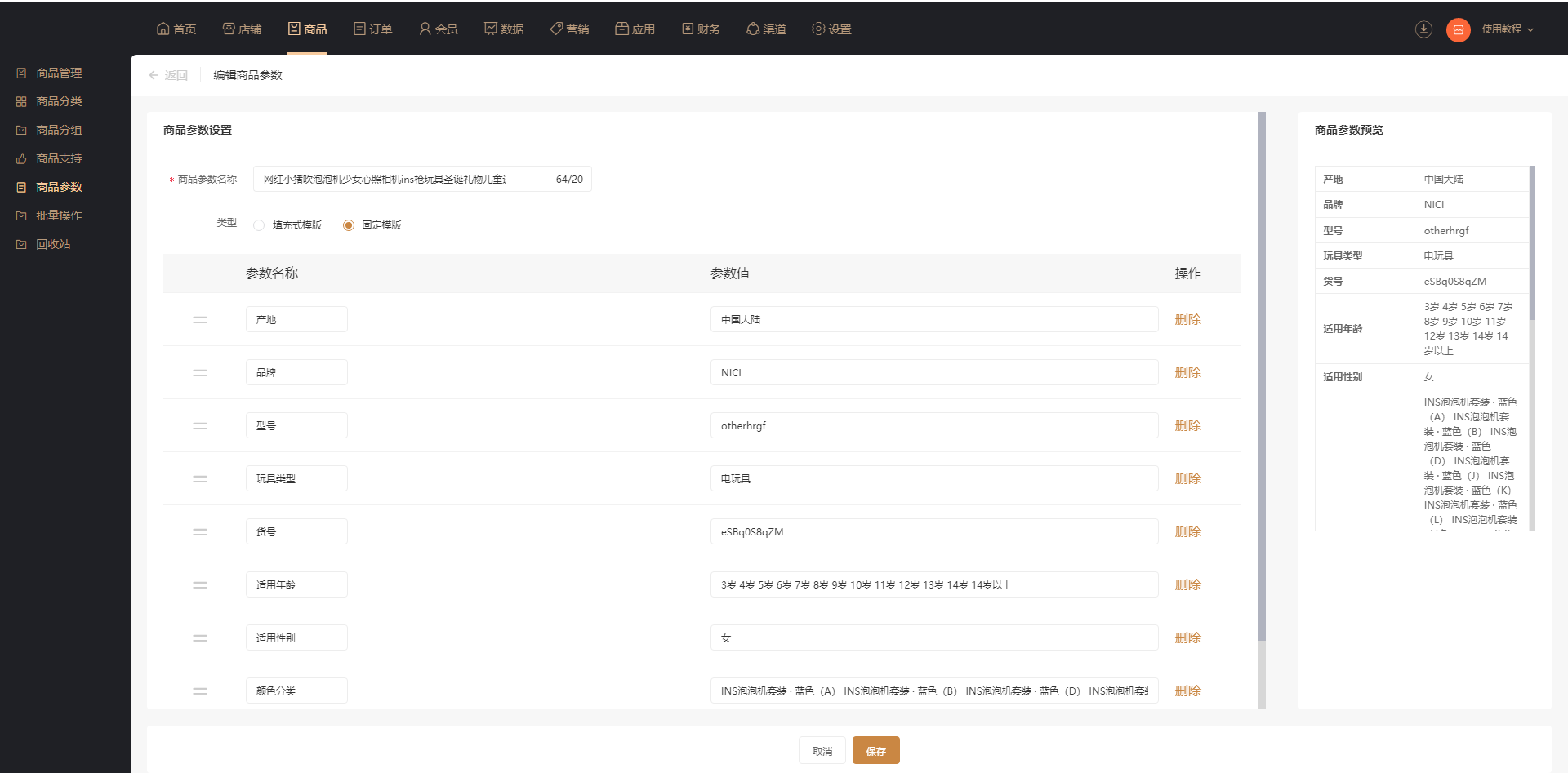This screenshot has width=1568, height=773.
Task: Click the 电玩具 value field
Action: [x=934, y=478]
